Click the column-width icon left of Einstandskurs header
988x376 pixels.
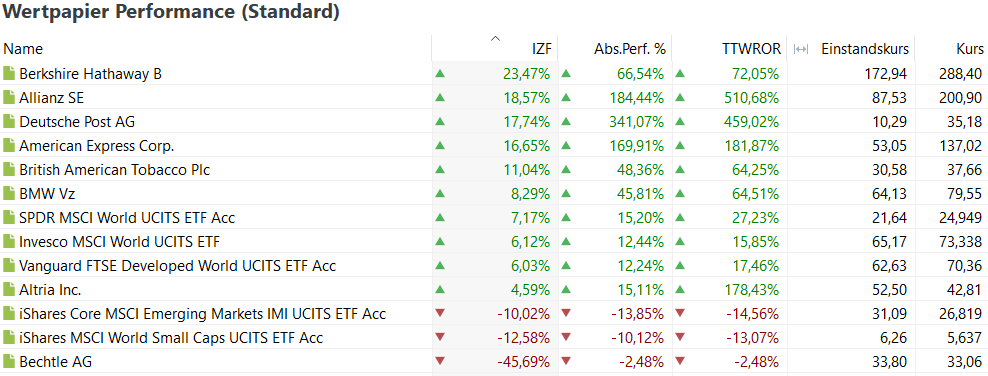coord(801,49)
